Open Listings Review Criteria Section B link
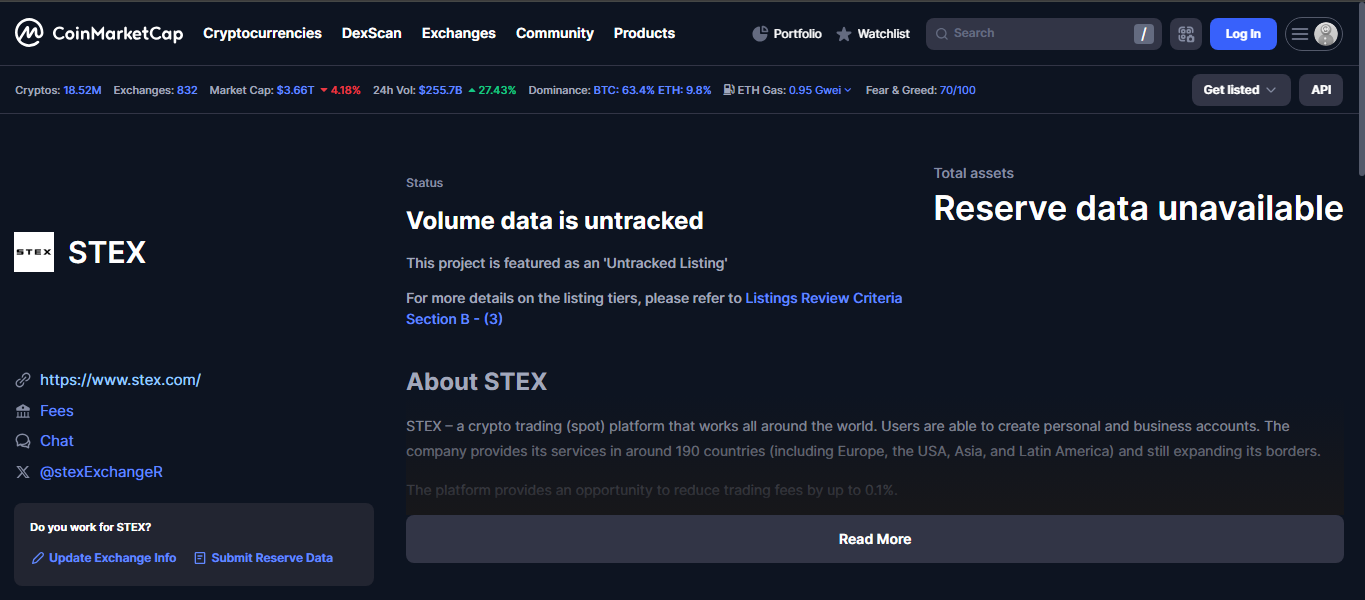Image resolution: width=1365 pixels, height=600 pixels. [x=654, y=308]
